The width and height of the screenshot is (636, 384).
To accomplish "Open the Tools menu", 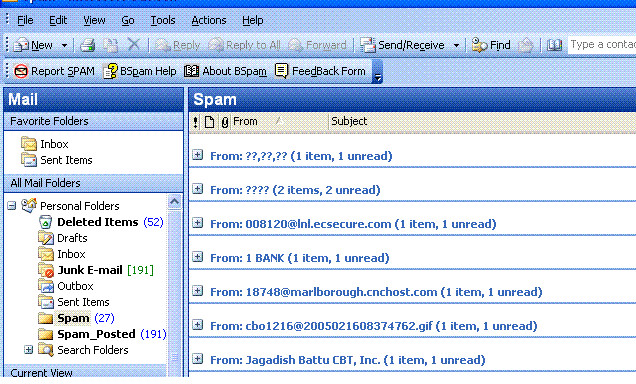I will 163,20.
